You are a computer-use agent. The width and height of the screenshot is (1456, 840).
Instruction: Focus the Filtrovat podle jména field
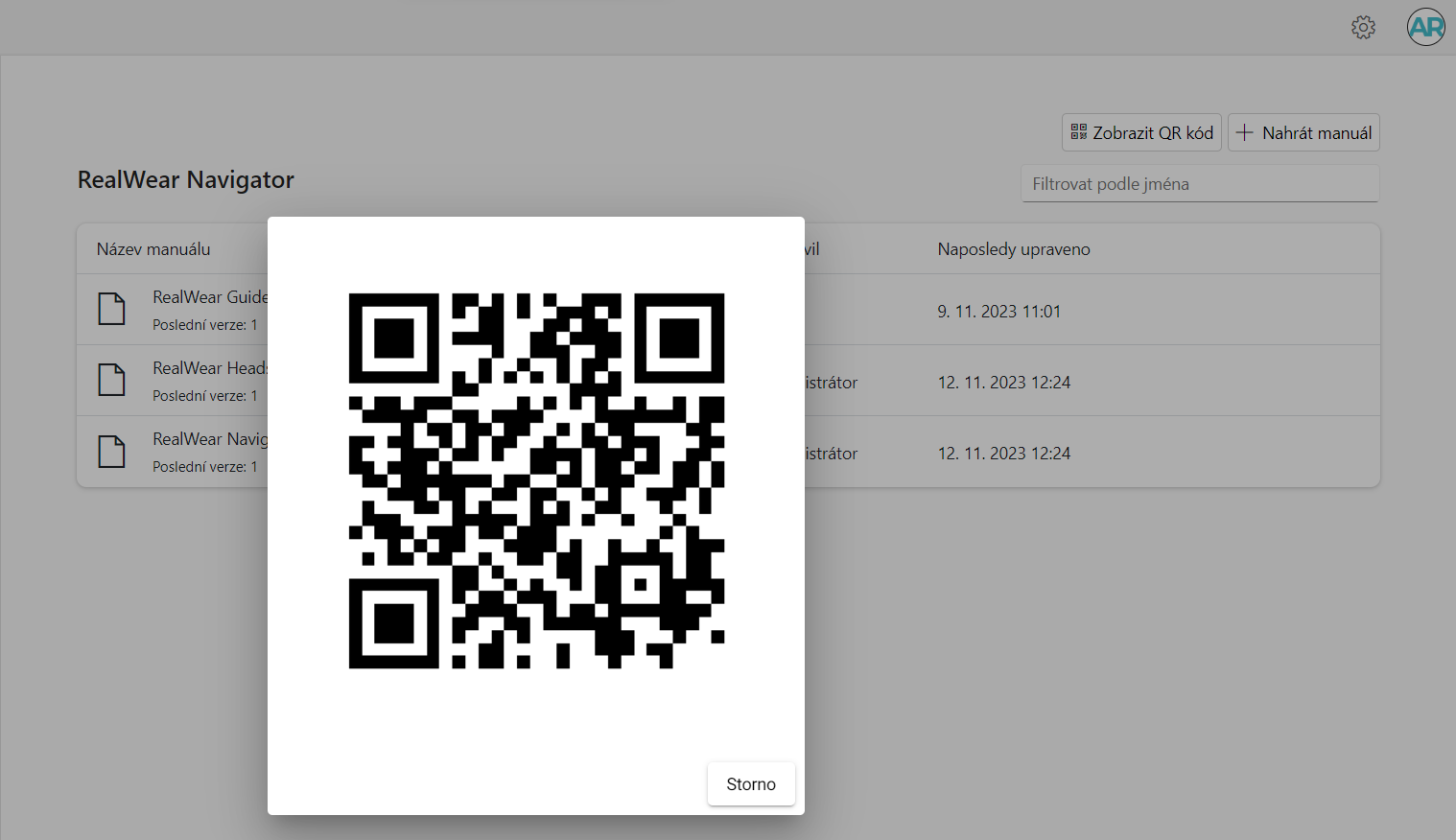pyautogui.click(x=1200, y=184)
